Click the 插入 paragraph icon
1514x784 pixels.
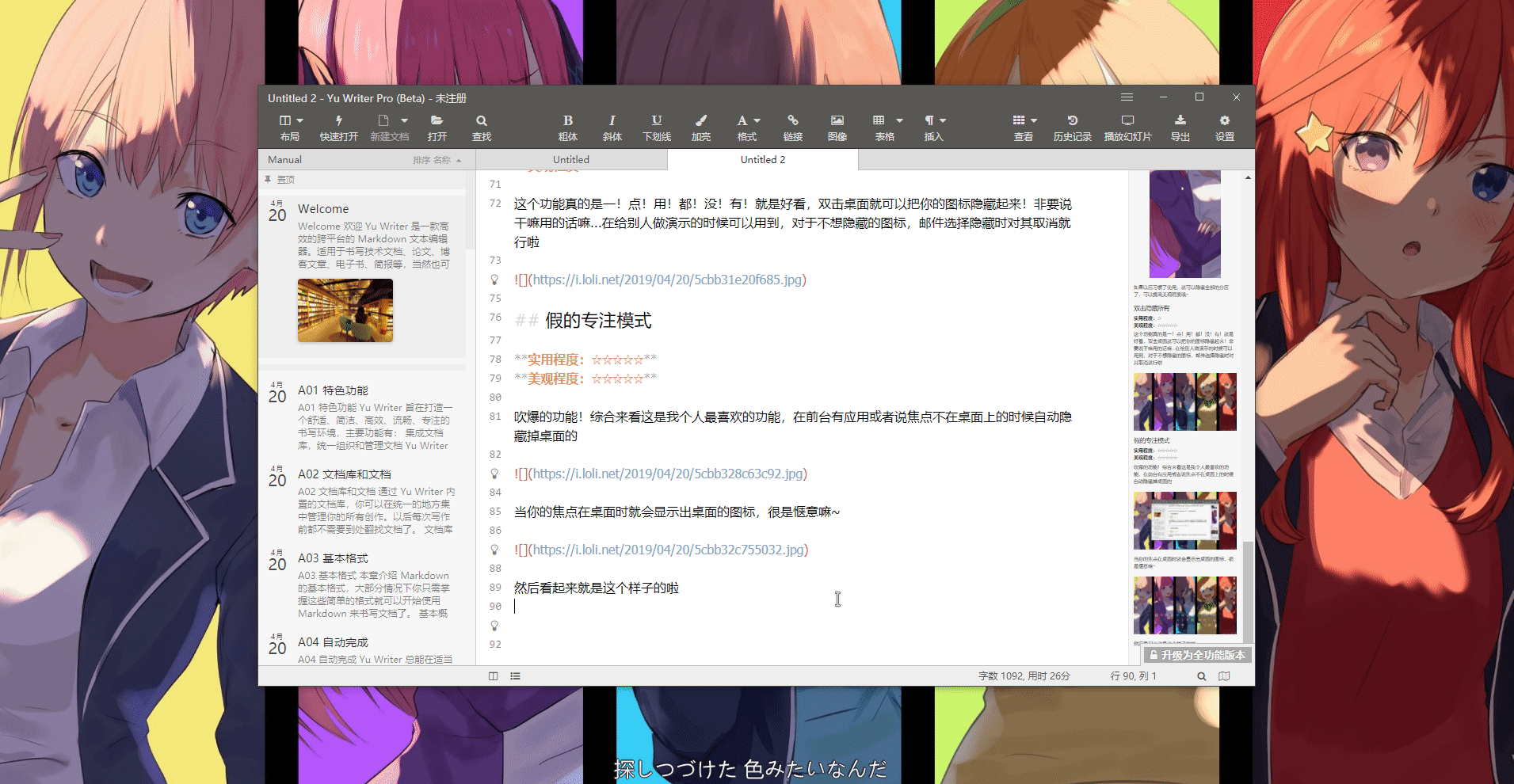(x=929, y=120)
